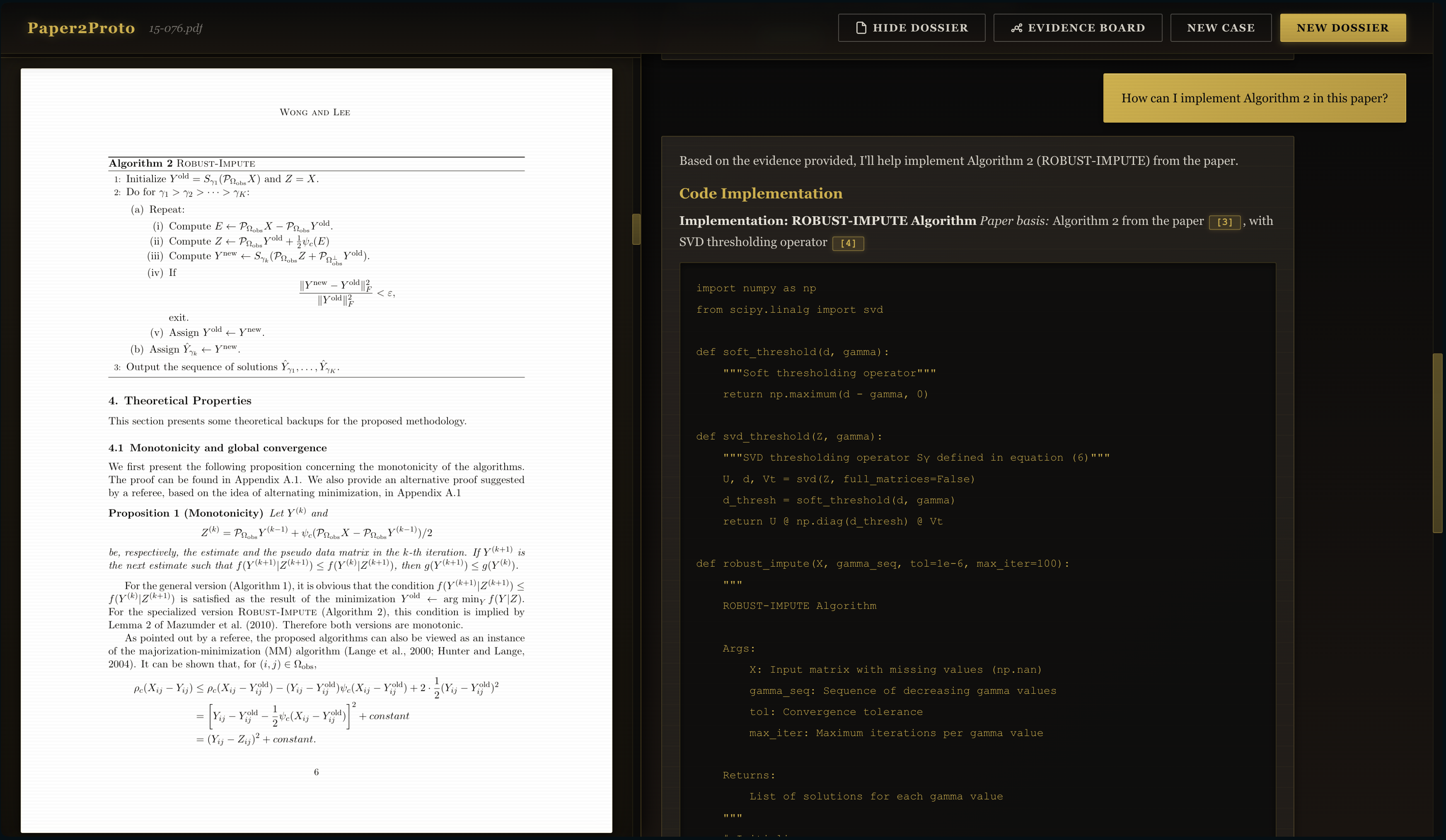Click the PDF viewer scrollbar thumb
Image resolution: width=1446 pixels, height=840 pixels.
click(636, 229)
